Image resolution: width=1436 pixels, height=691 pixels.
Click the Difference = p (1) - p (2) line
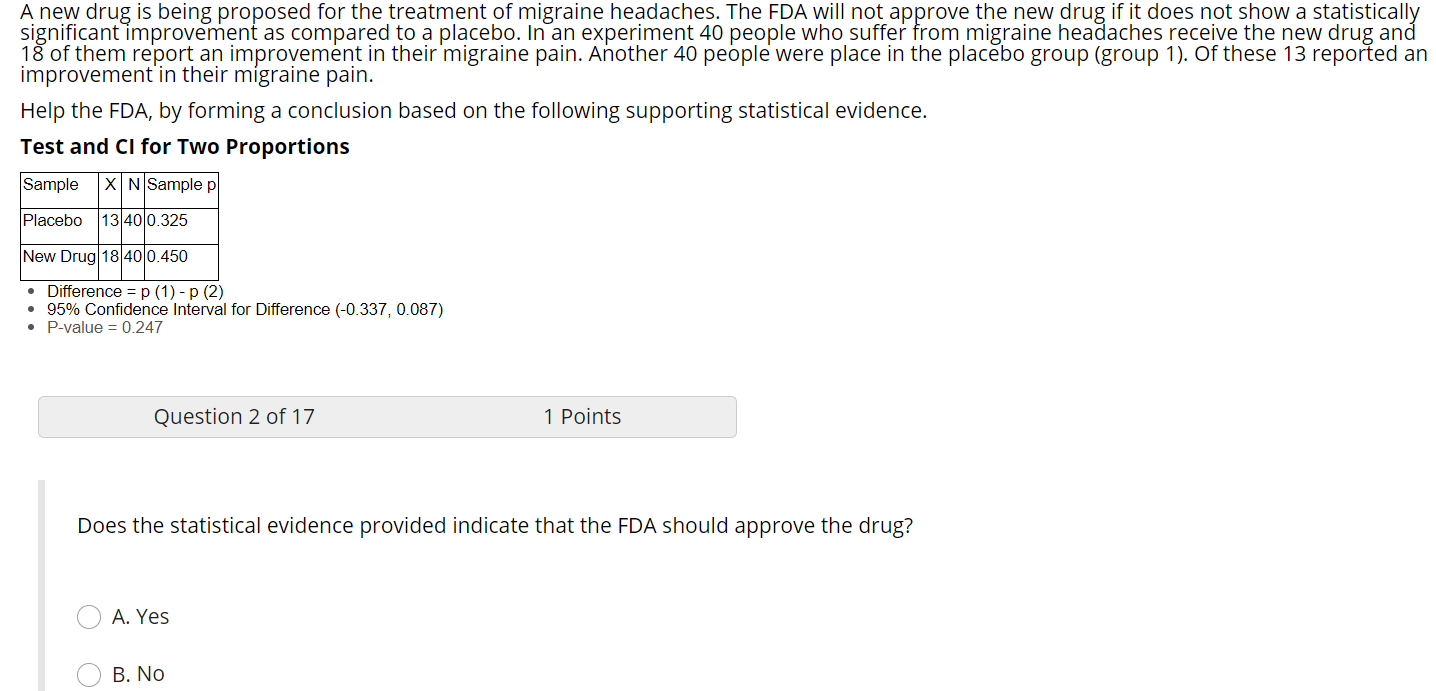click(x=135, y=292)
